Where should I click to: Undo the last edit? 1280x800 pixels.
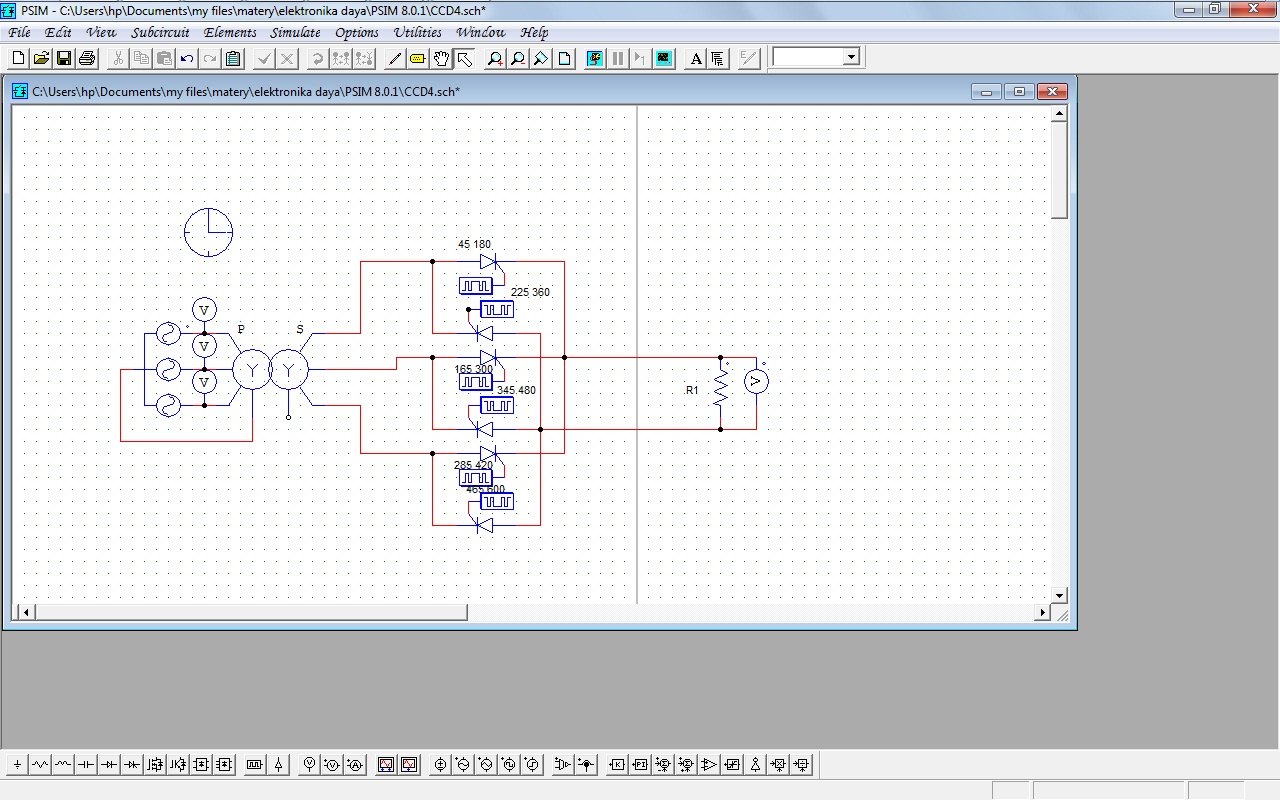pos(186,57)
